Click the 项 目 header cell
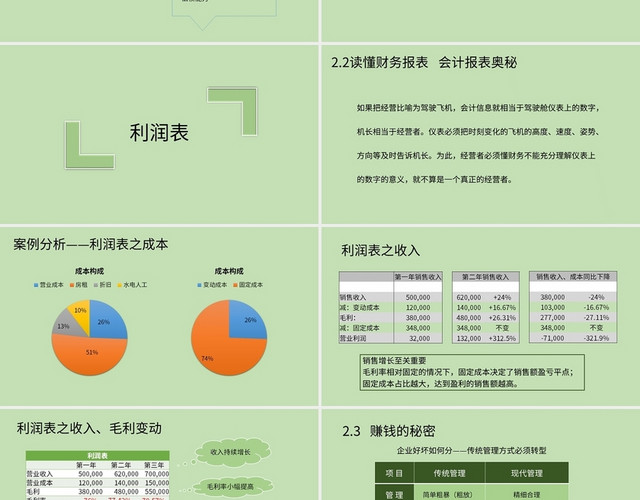The height and width of the screenshot is (500, 640). [x=394, y=473]
